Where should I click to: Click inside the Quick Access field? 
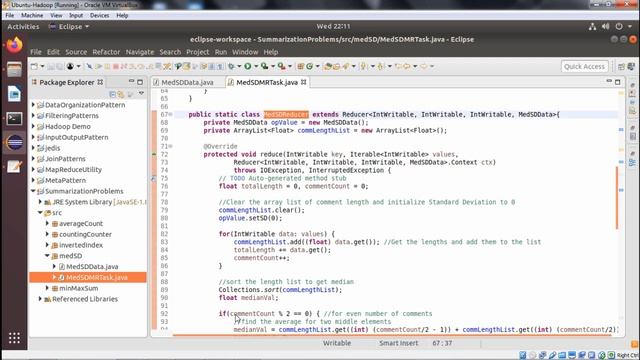[x=584, y=67]
